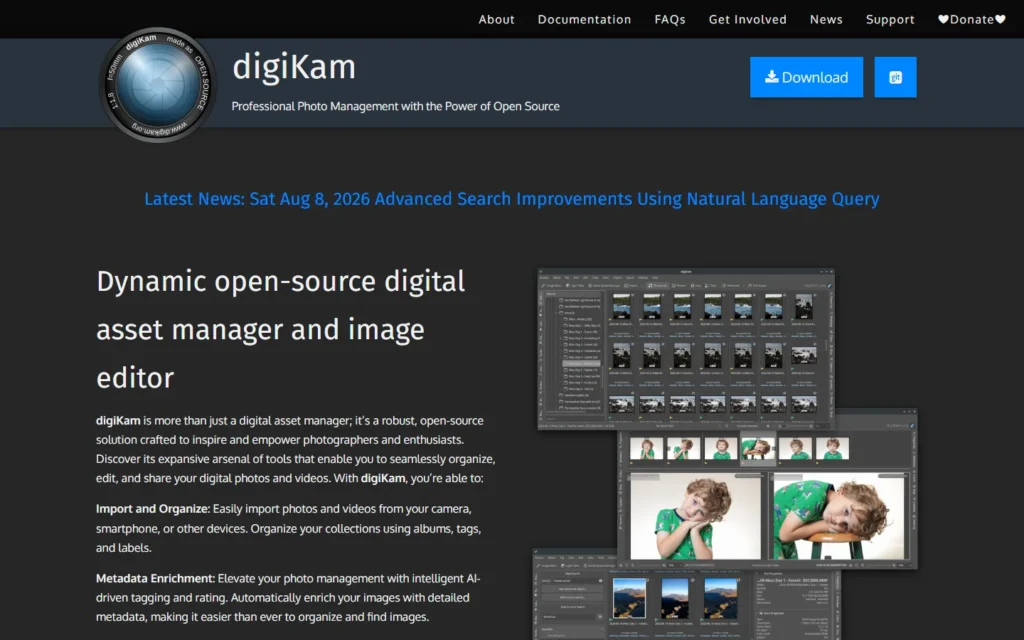Viewport: 1024px width, 640px height.
Task: Go to FAQs
Action: pos(670,20)
